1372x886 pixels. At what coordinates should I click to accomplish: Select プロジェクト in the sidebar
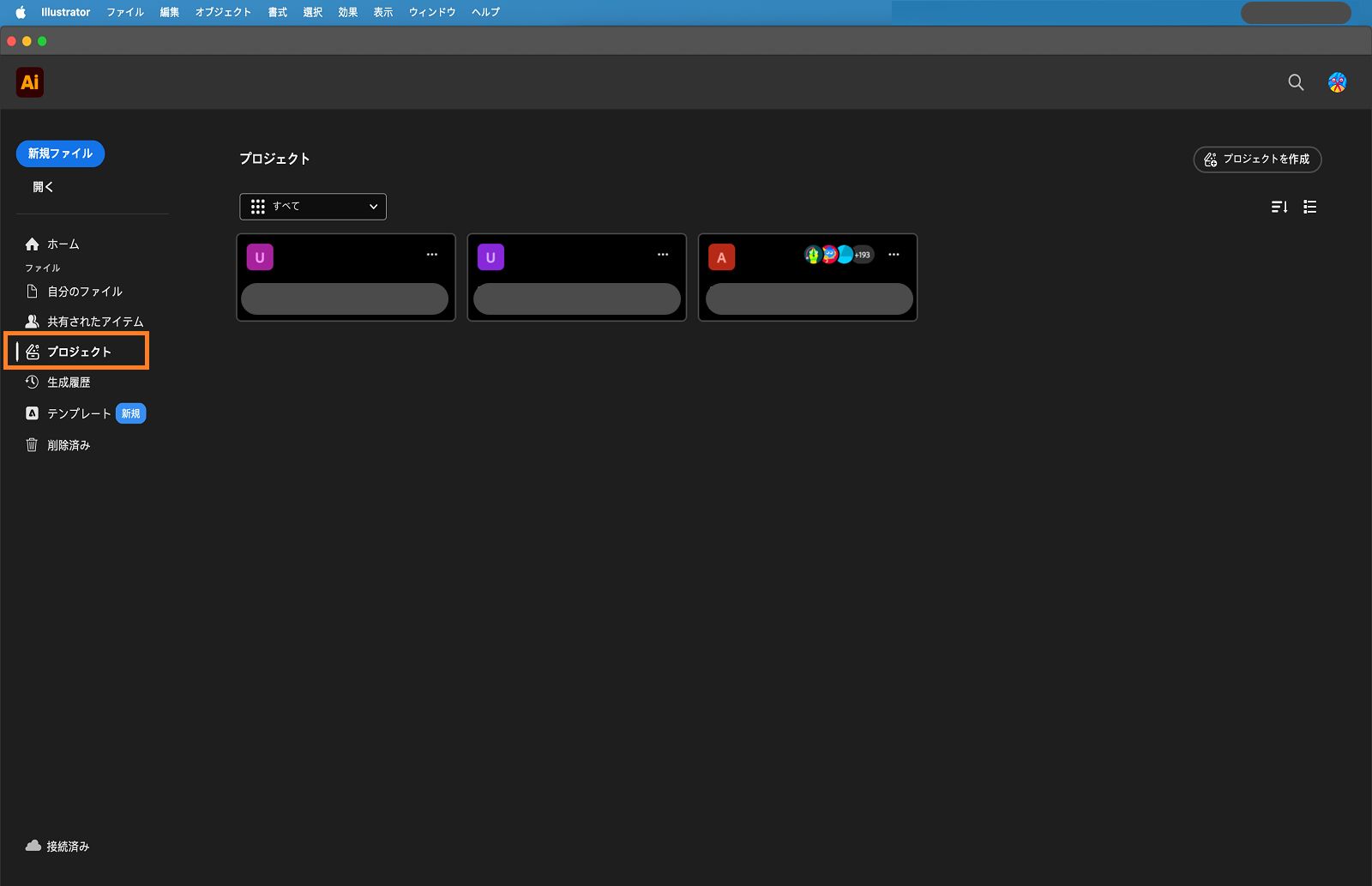coord(79,352)
